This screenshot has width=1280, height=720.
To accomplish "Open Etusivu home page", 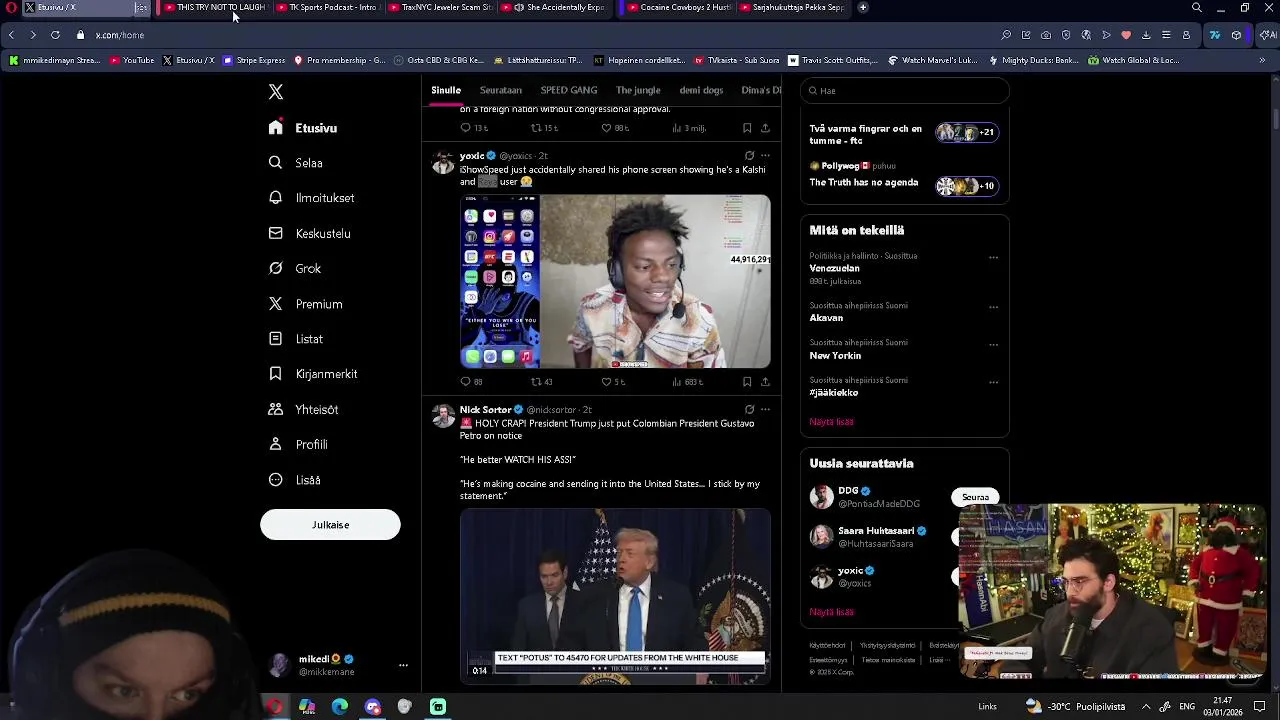I will pyautogui.click(x=303, y=128).
